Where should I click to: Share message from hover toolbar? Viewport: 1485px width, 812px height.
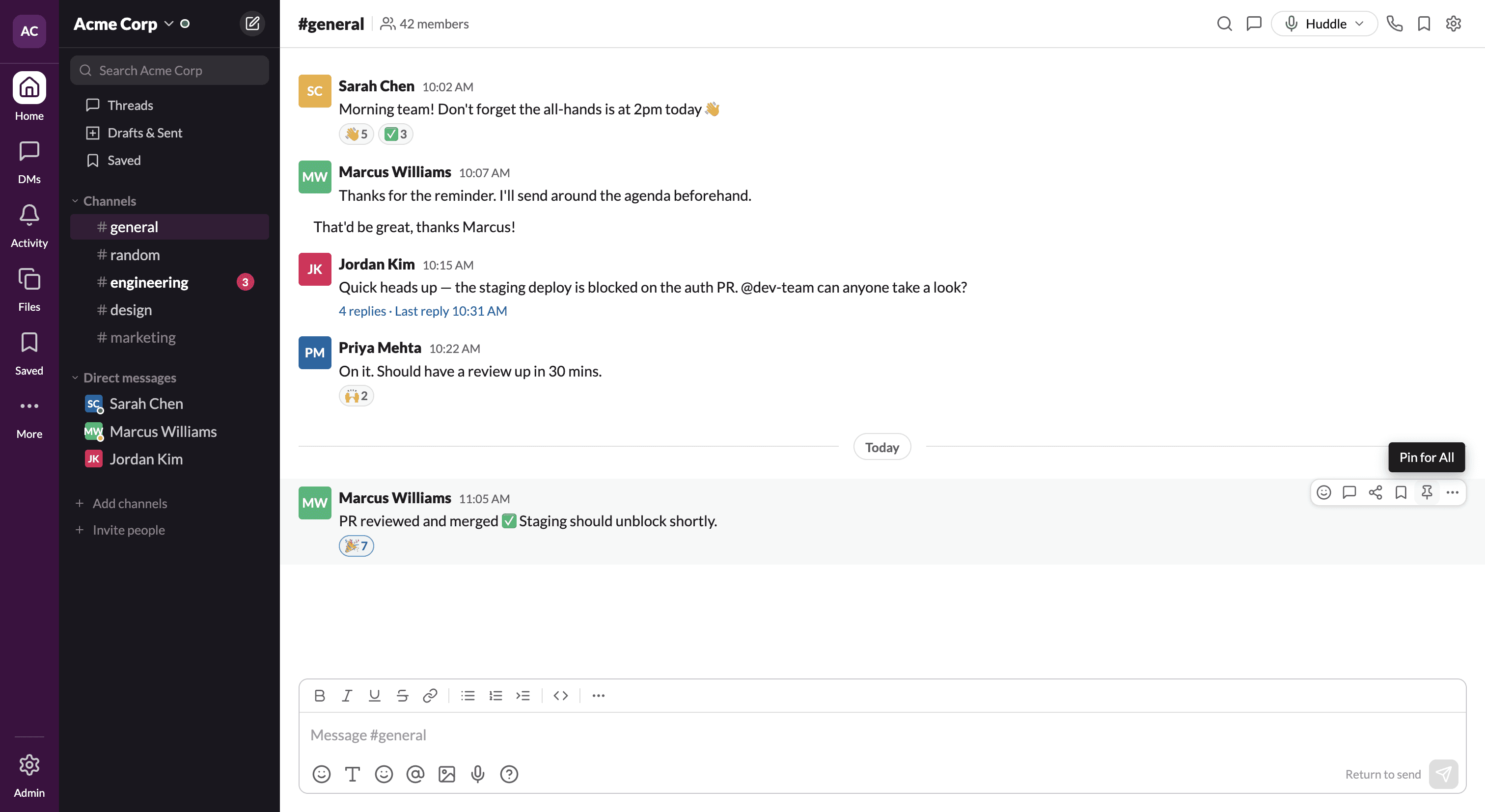1375,492
